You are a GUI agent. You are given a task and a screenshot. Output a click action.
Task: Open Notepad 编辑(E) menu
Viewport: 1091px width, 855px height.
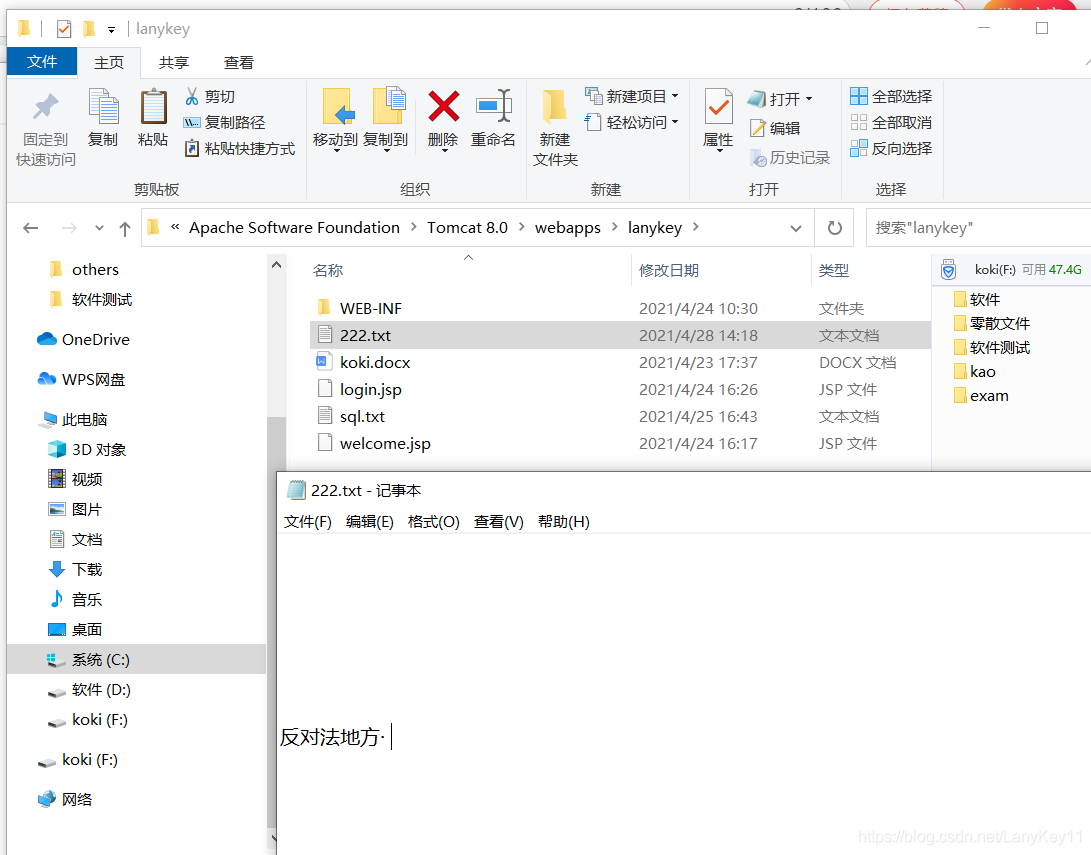[369, 522]
